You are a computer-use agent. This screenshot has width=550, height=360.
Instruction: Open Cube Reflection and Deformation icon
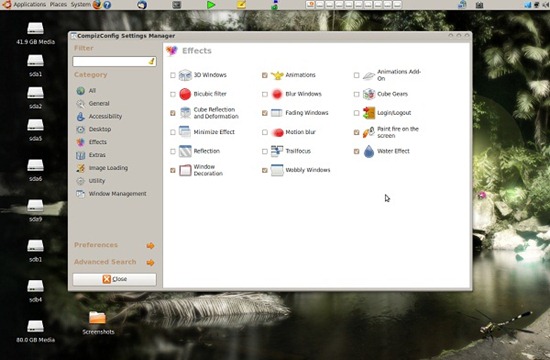[185, 113]
